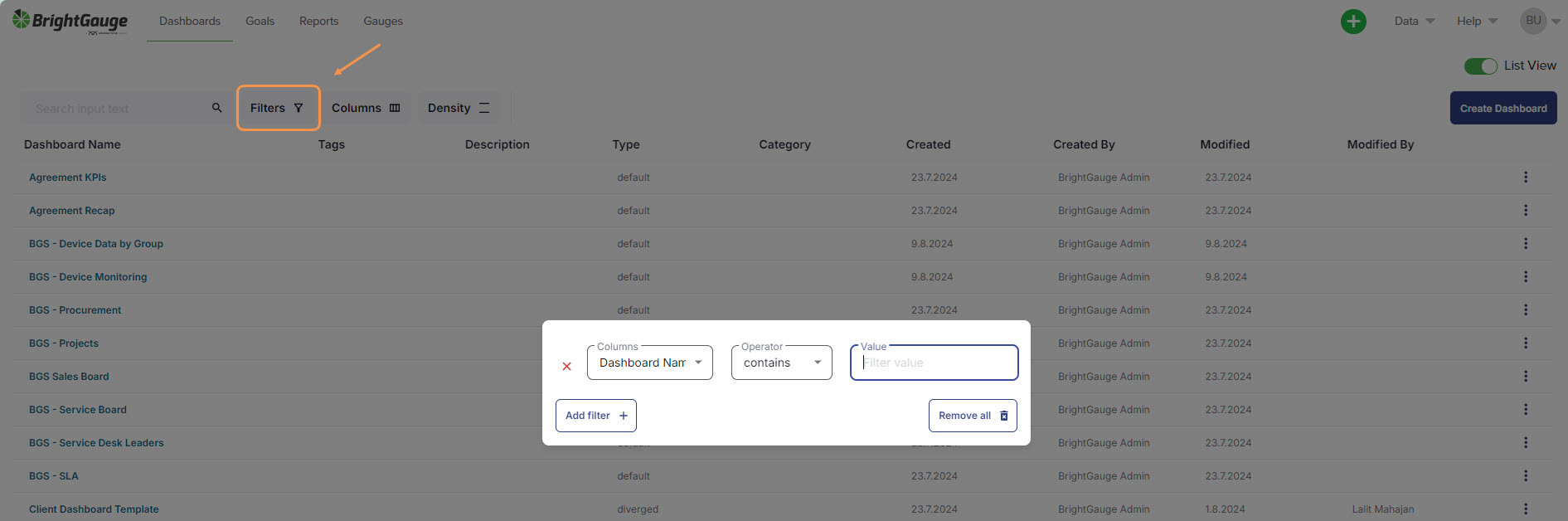Open BGS Sales Board link

coord(69,376)
